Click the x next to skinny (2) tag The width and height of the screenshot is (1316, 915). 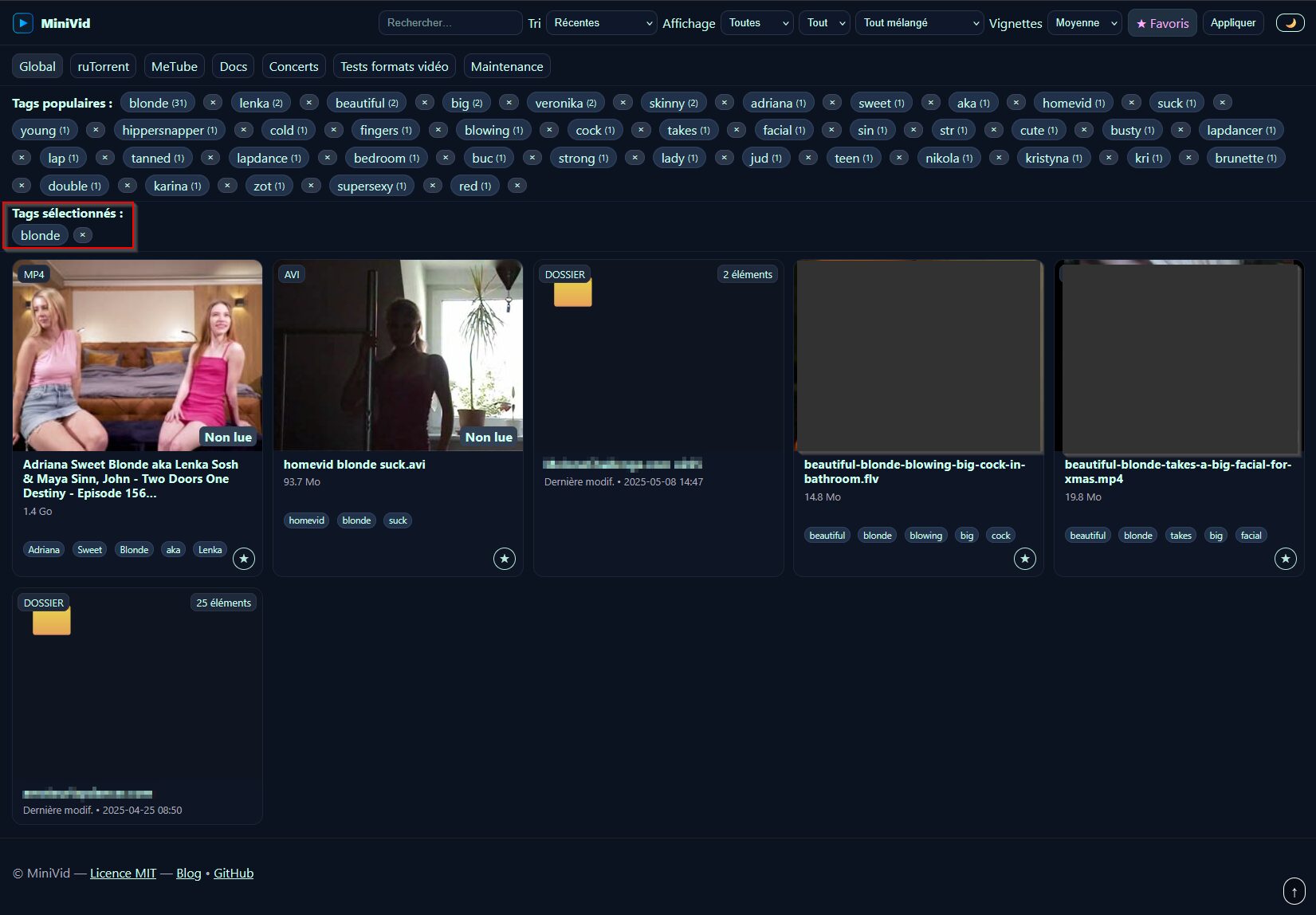click(724, 103)
